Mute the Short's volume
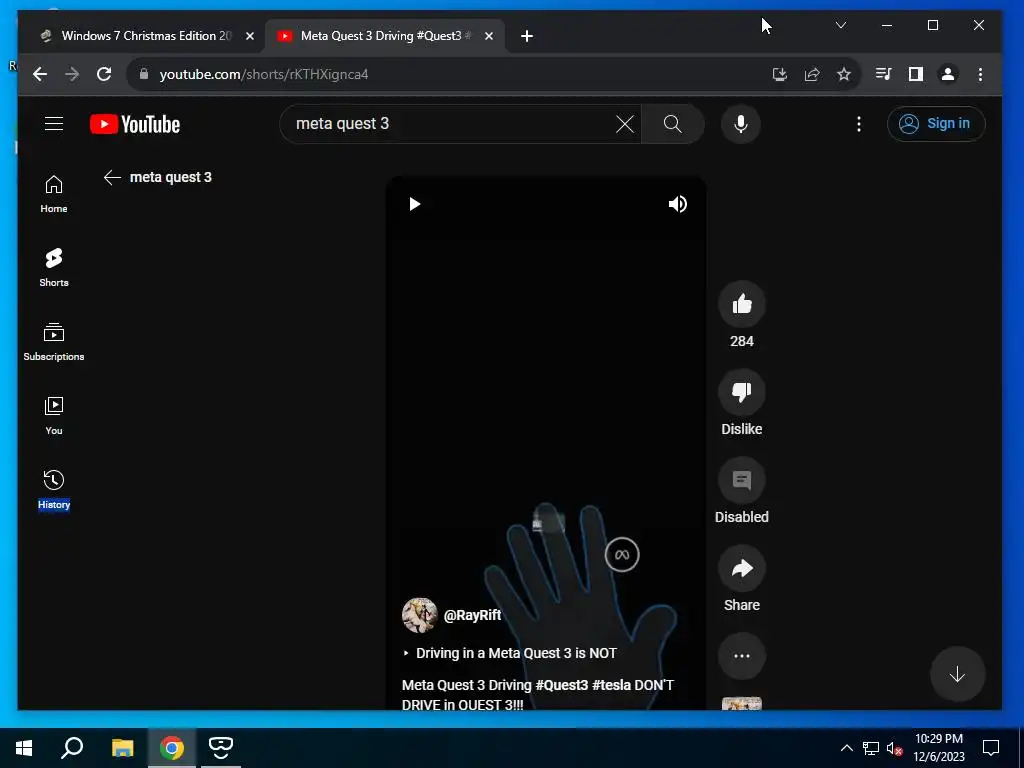 coord(678,204)
